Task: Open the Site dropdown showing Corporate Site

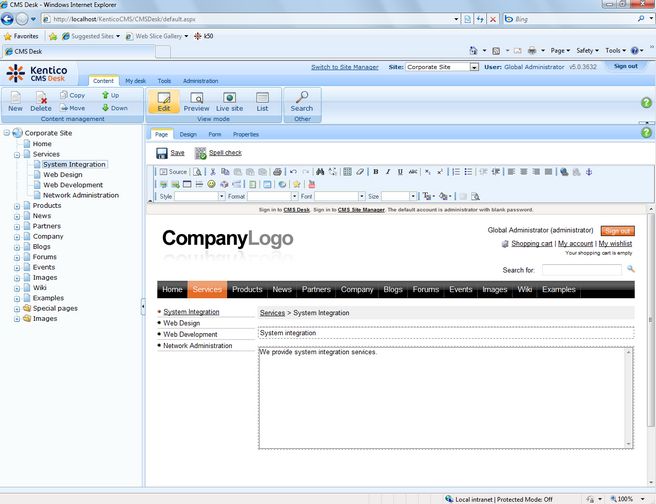Action: click(442, 67)
